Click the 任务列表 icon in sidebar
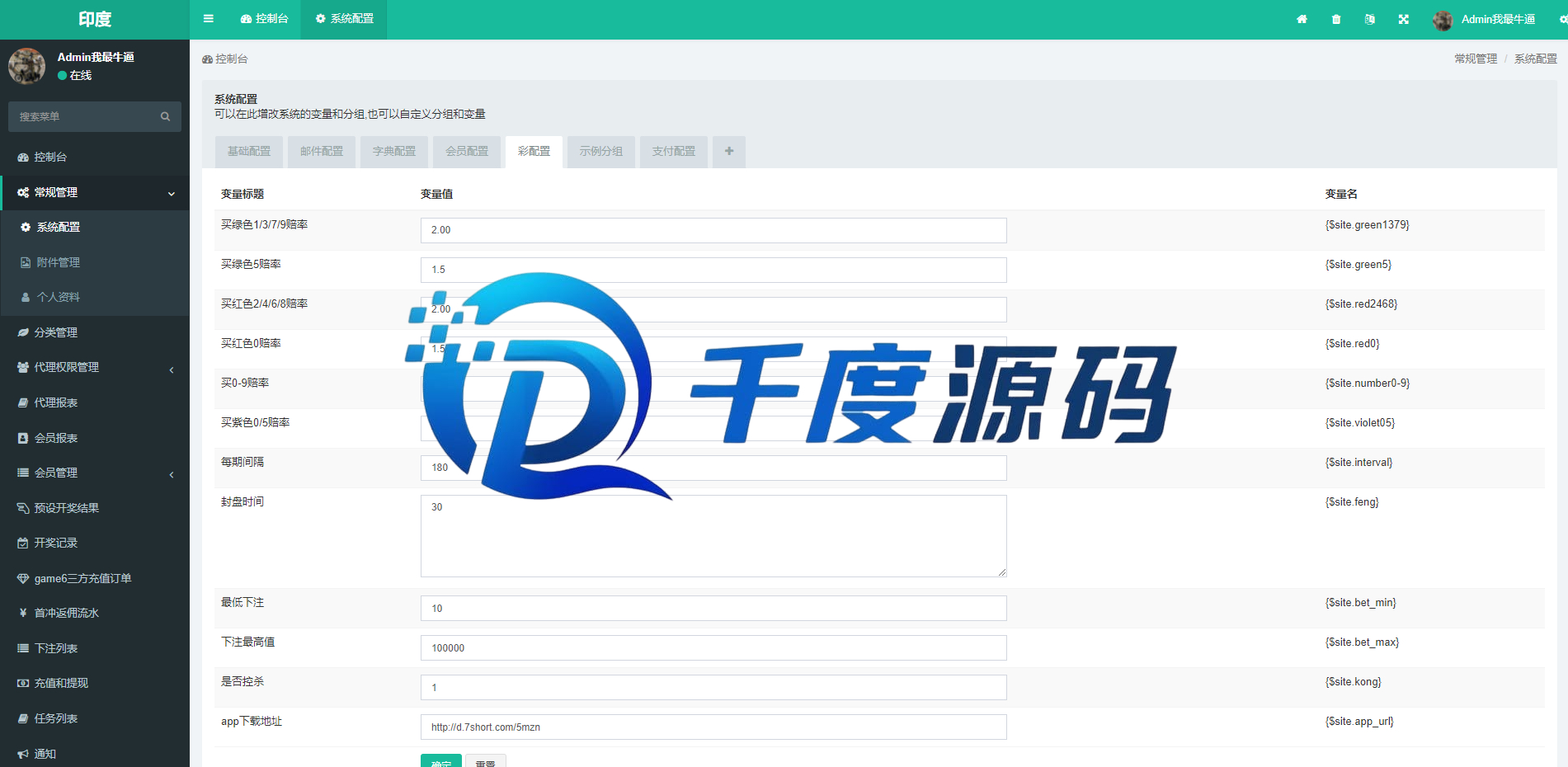This screenshot has width=1568, height=767. click(23, 718)
